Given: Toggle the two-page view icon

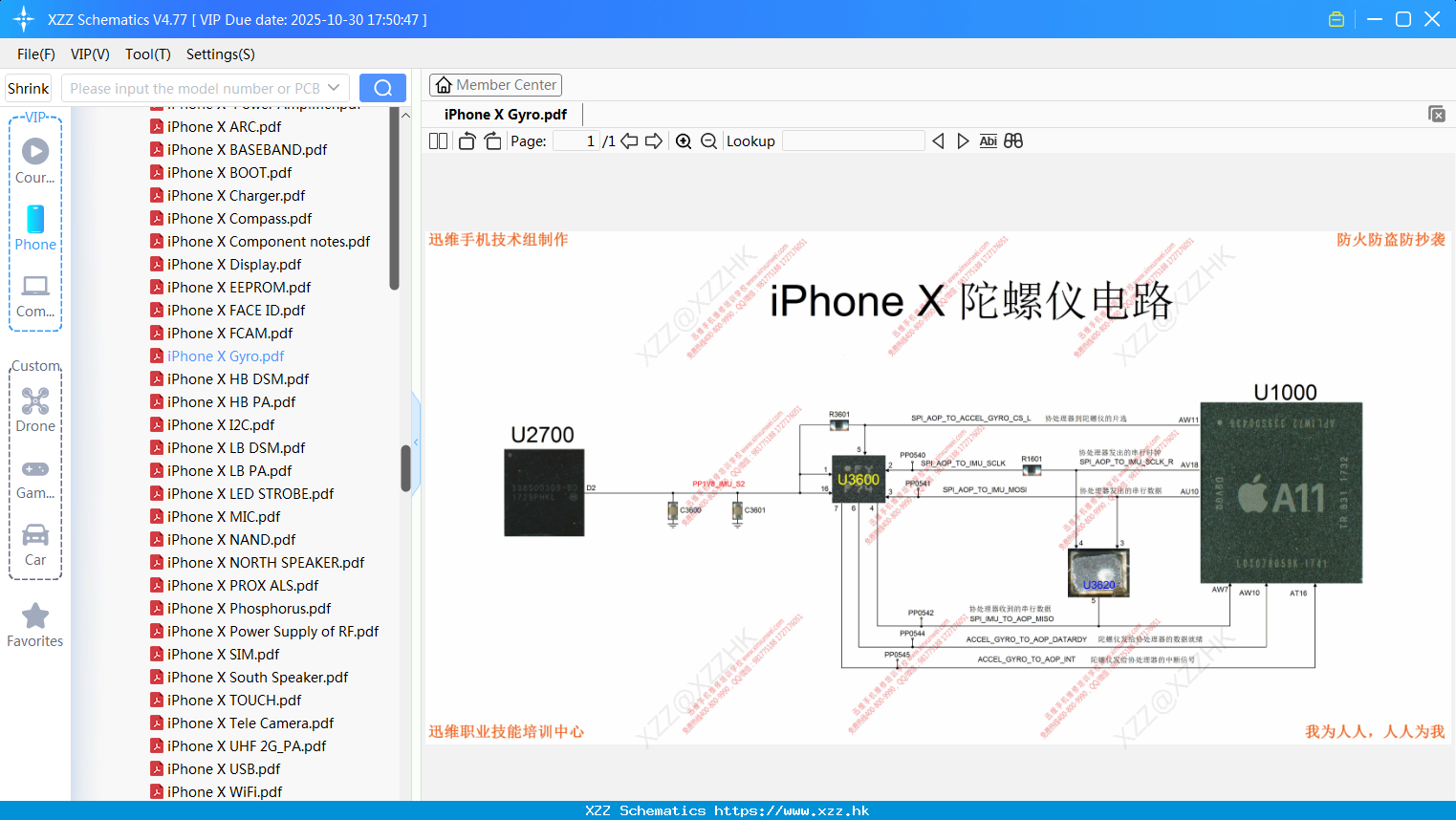Looking at the screenshot, I should coord(438,140).
